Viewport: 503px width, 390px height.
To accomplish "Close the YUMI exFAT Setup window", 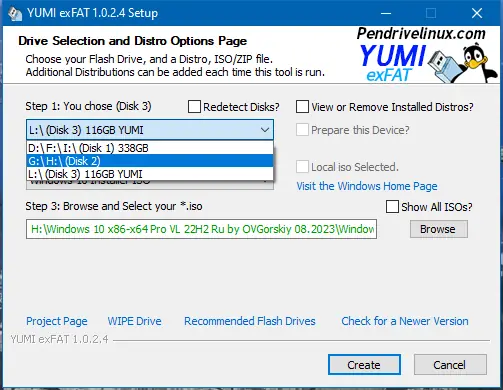I will (477, 13).
